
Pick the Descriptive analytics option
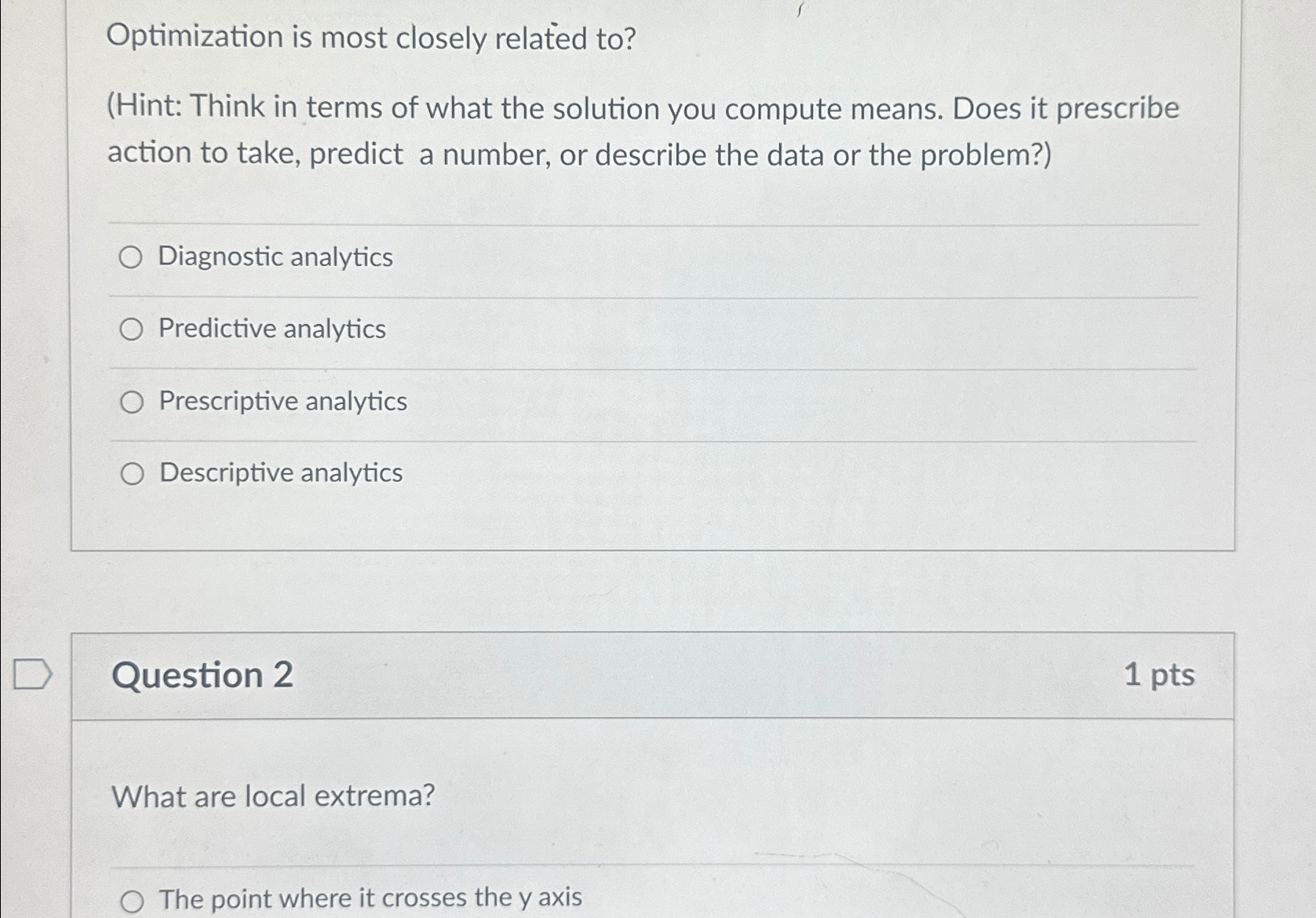point(132,474)
